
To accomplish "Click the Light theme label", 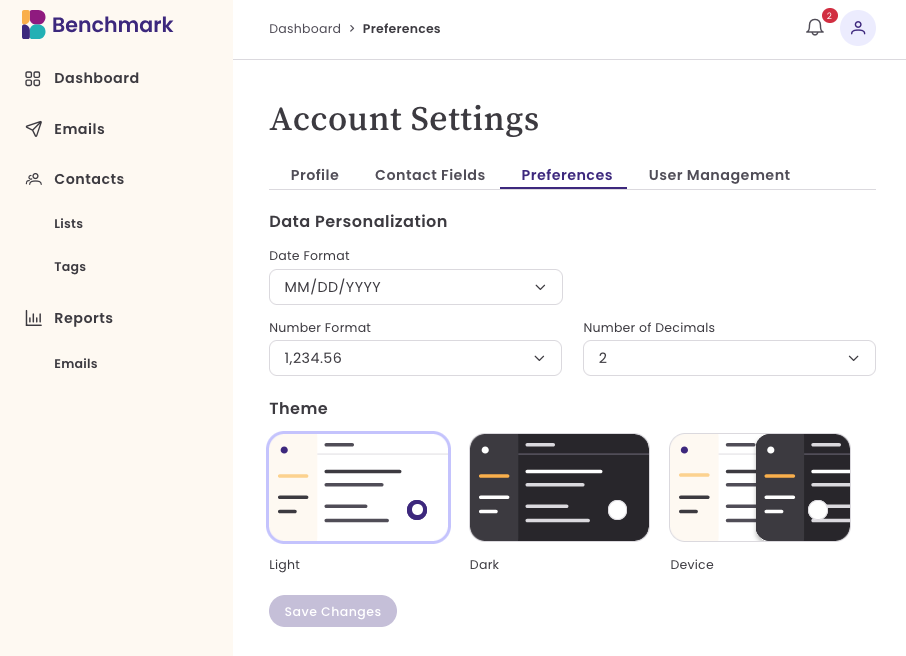I will pos(284,565).
